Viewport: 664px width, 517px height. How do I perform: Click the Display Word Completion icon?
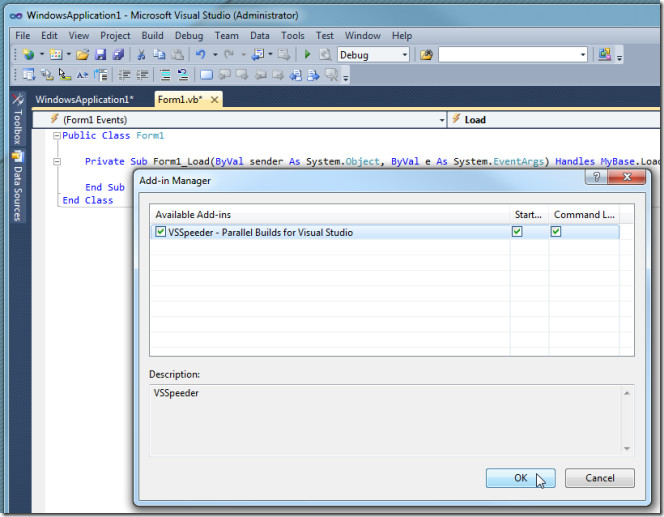(82, 75)
